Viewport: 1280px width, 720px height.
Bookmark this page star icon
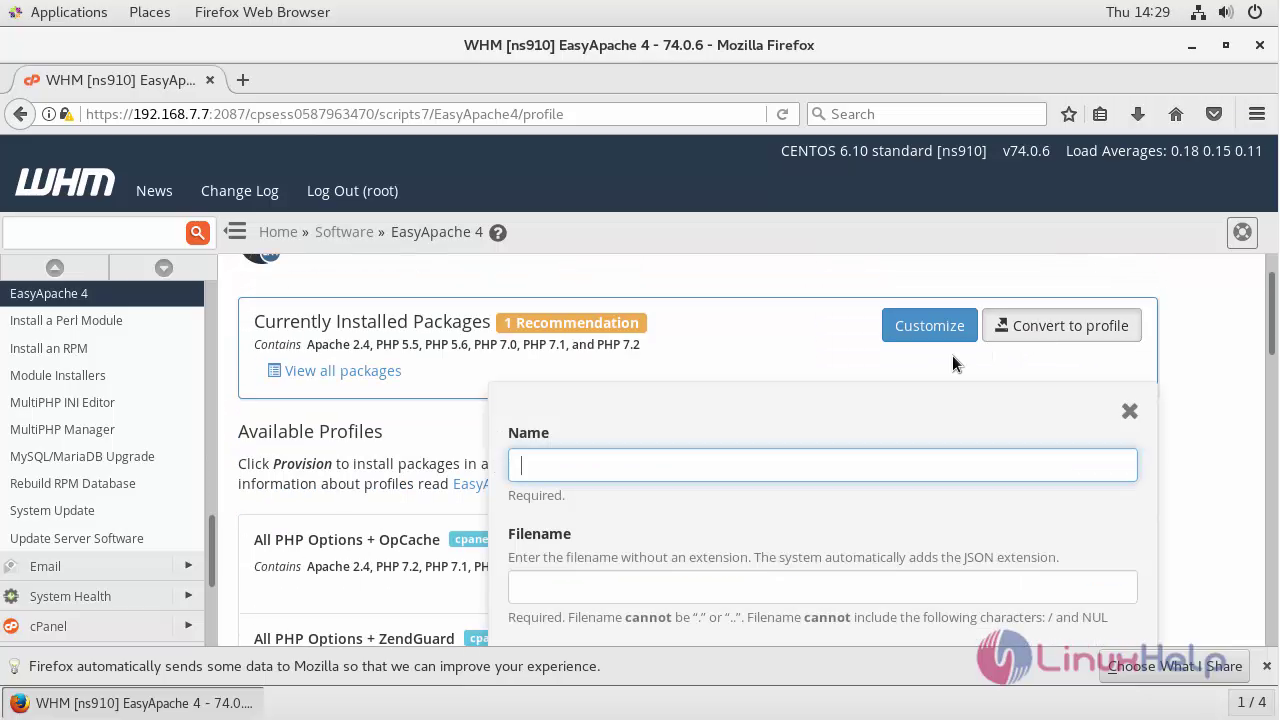click(1069, 114)
